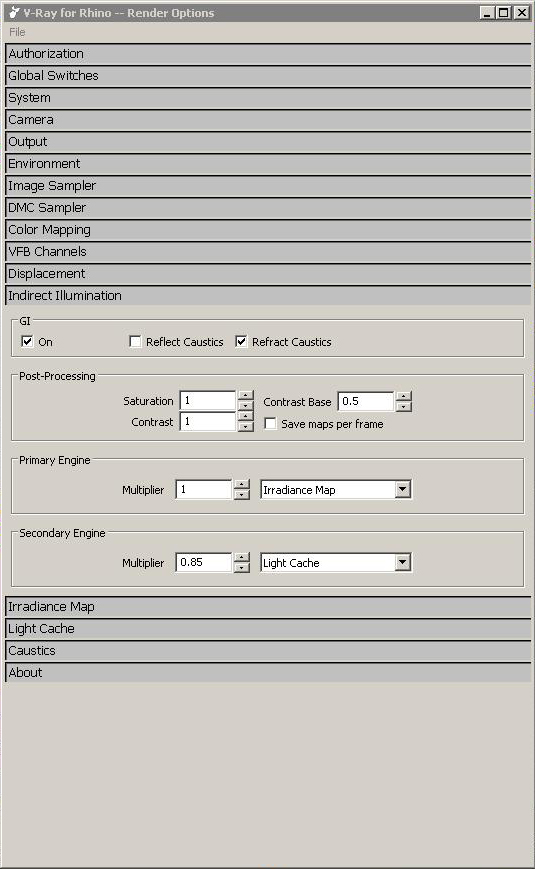Image resolution: width=535 pixels, height=869 pixels.
Task: Expand the Camera rollout
Action: point(268,120)
